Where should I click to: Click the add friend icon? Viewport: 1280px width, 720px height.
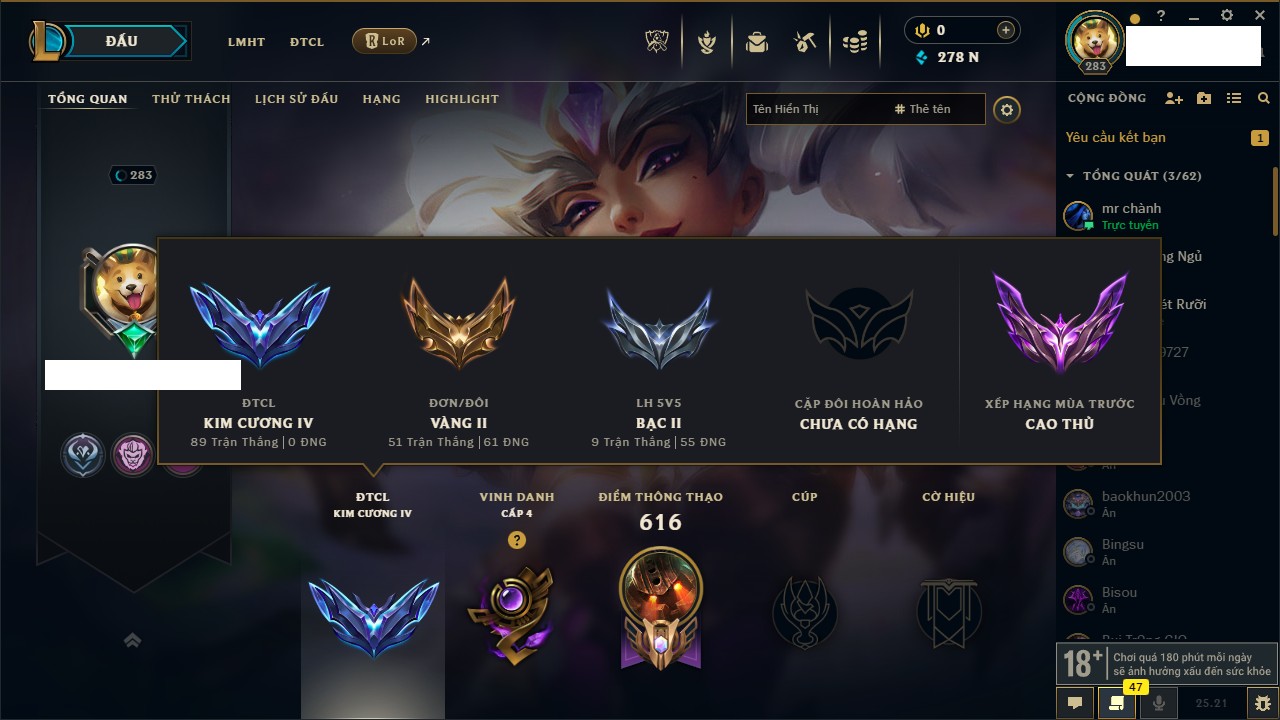[1174, 98]
